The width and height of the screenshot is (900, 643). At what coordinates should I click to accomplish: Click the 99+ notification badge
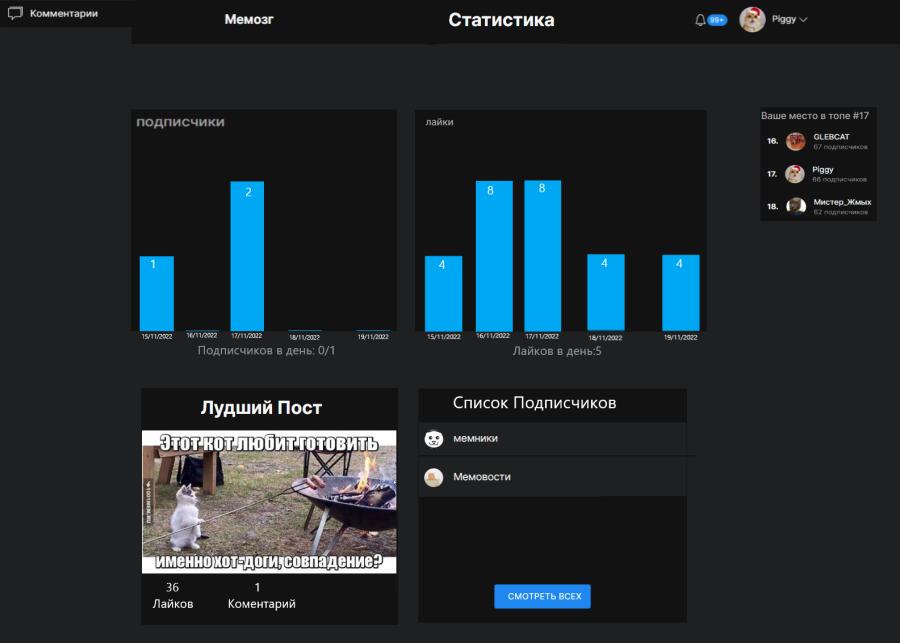(x=717, y=20)
